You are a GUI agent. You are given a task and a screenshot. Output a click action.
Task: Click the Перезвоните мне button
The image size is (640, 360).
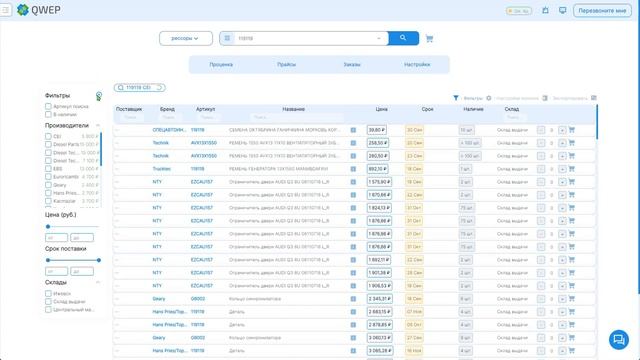pos(602,11)
